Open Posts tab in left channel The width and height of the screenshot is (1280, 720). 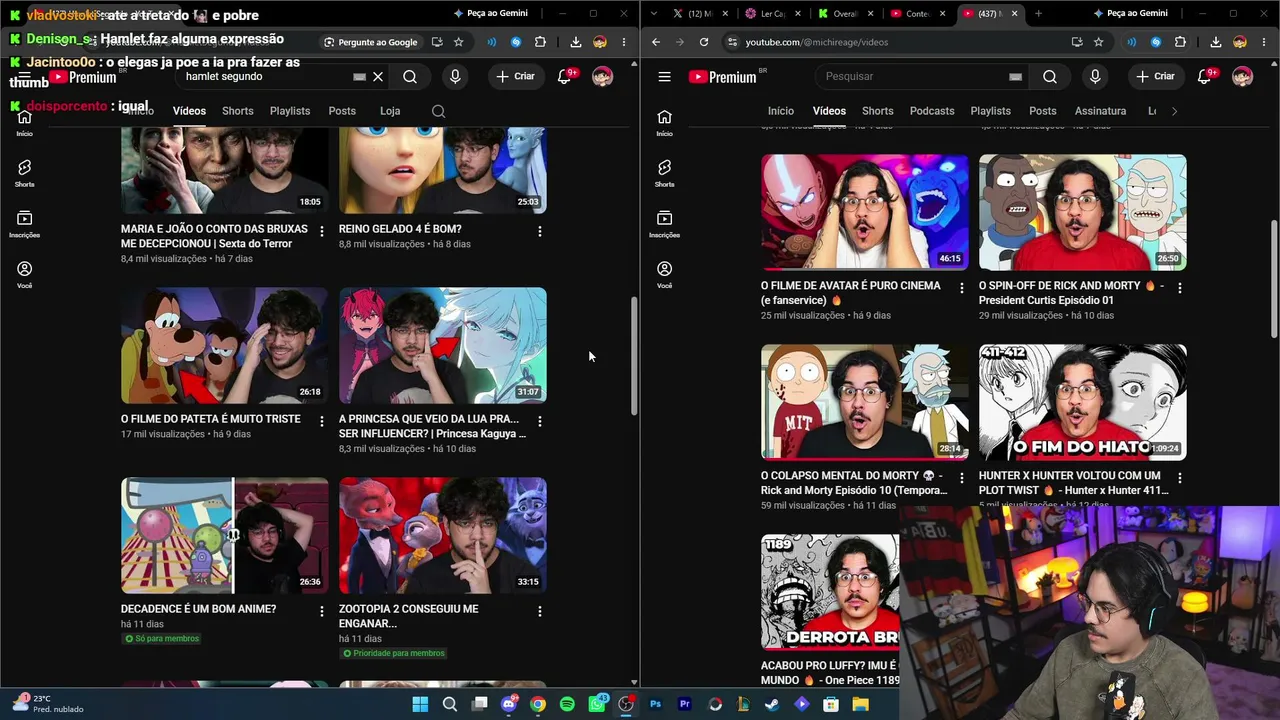click(x=342, y=111)
